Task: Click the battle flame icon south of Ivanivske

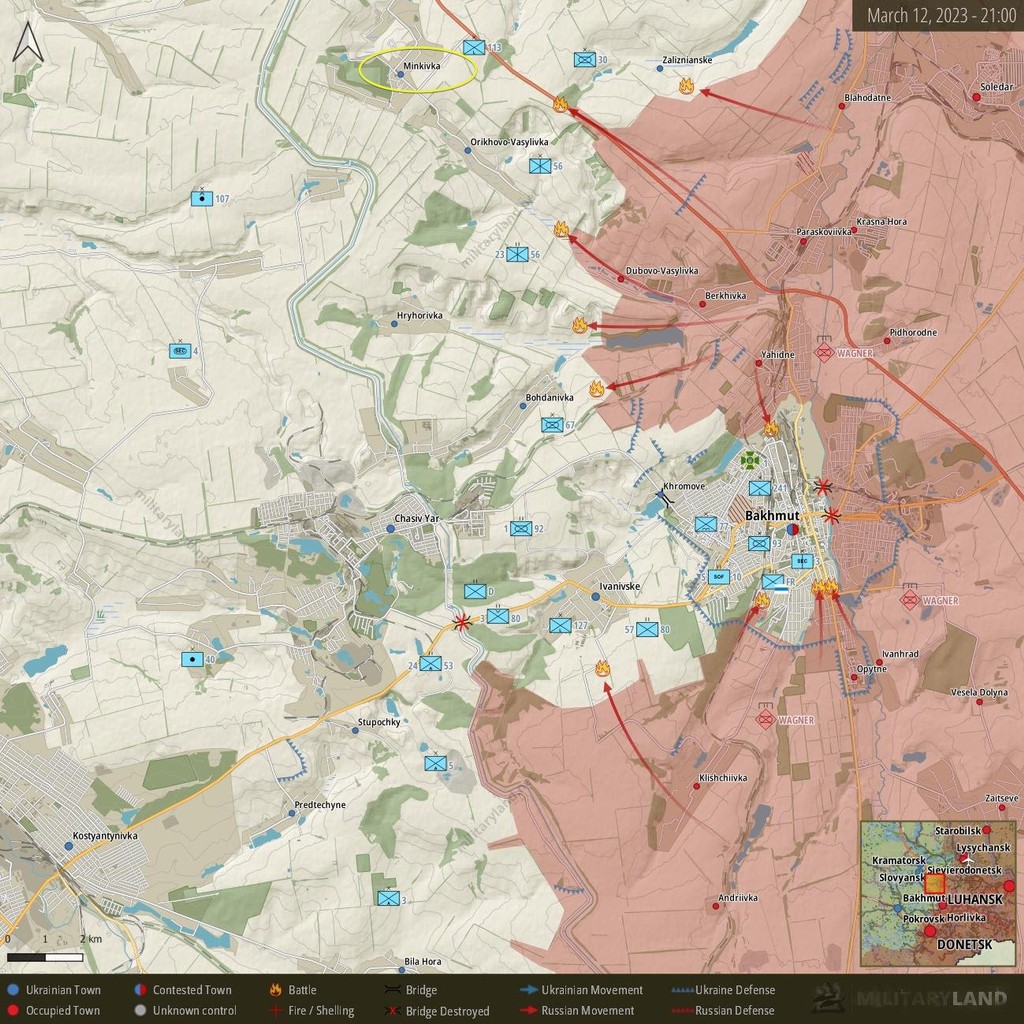Action: click(602, 668)
